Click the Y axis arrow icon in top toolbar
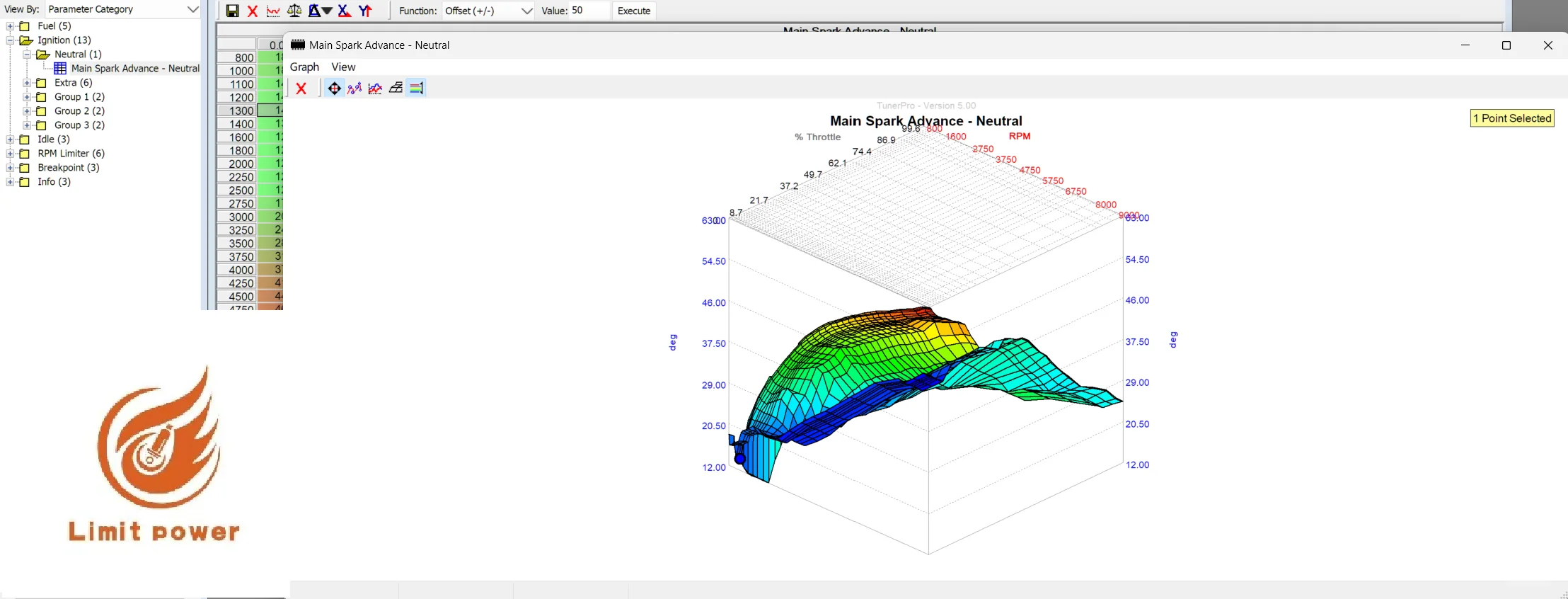Image resolution: width=1568 pixels, height=599 pixels. click(x=365, y=11)
